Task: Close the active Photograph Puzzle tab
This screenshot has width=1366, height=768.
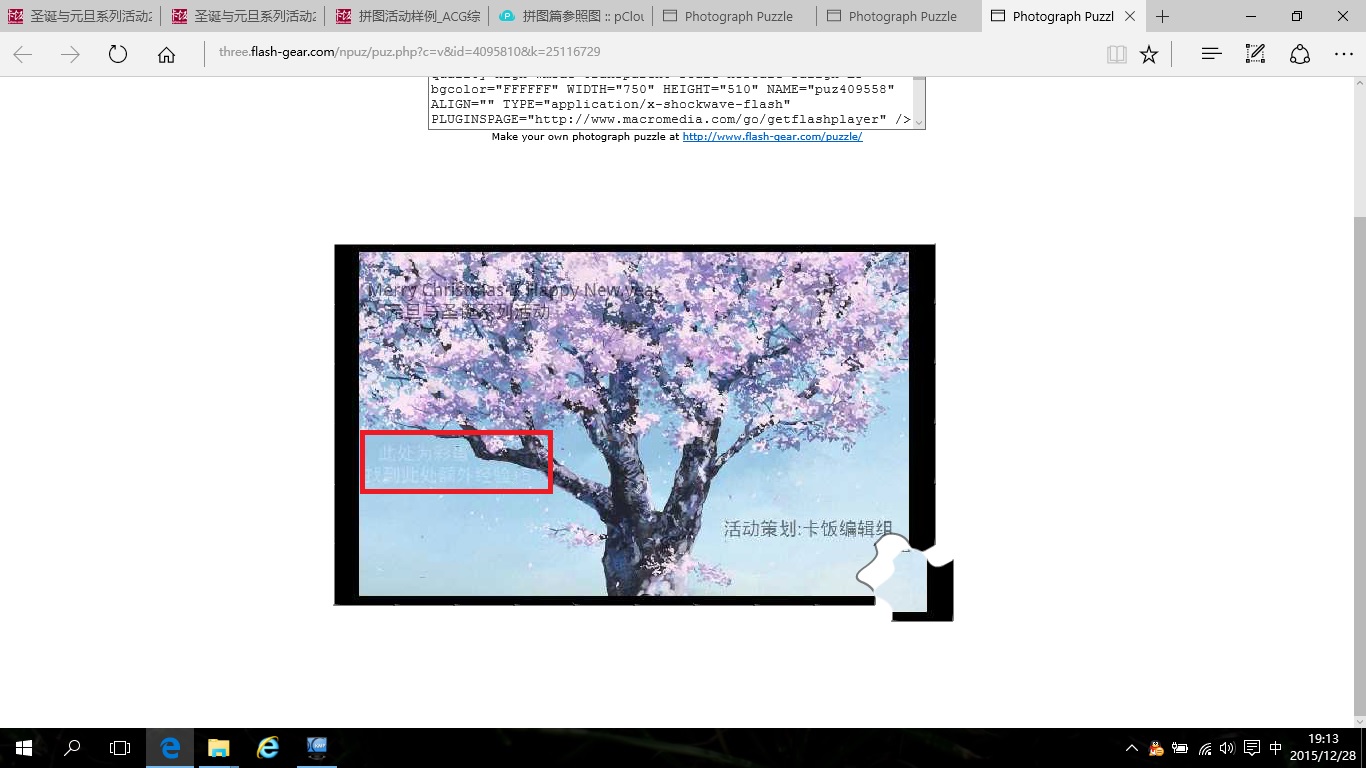Action: pos(1130,16)
